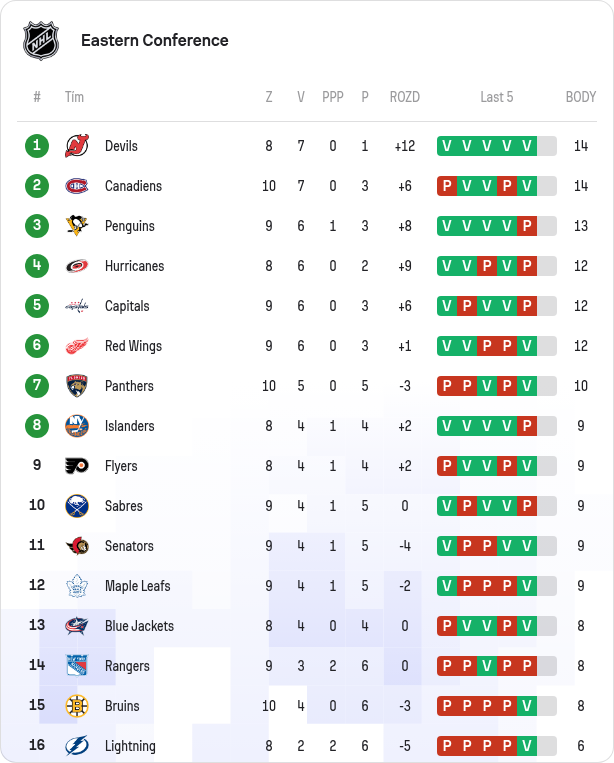Screen dimensions: 614x763
Task: Sort by ROZD column header
Action: 405,97
